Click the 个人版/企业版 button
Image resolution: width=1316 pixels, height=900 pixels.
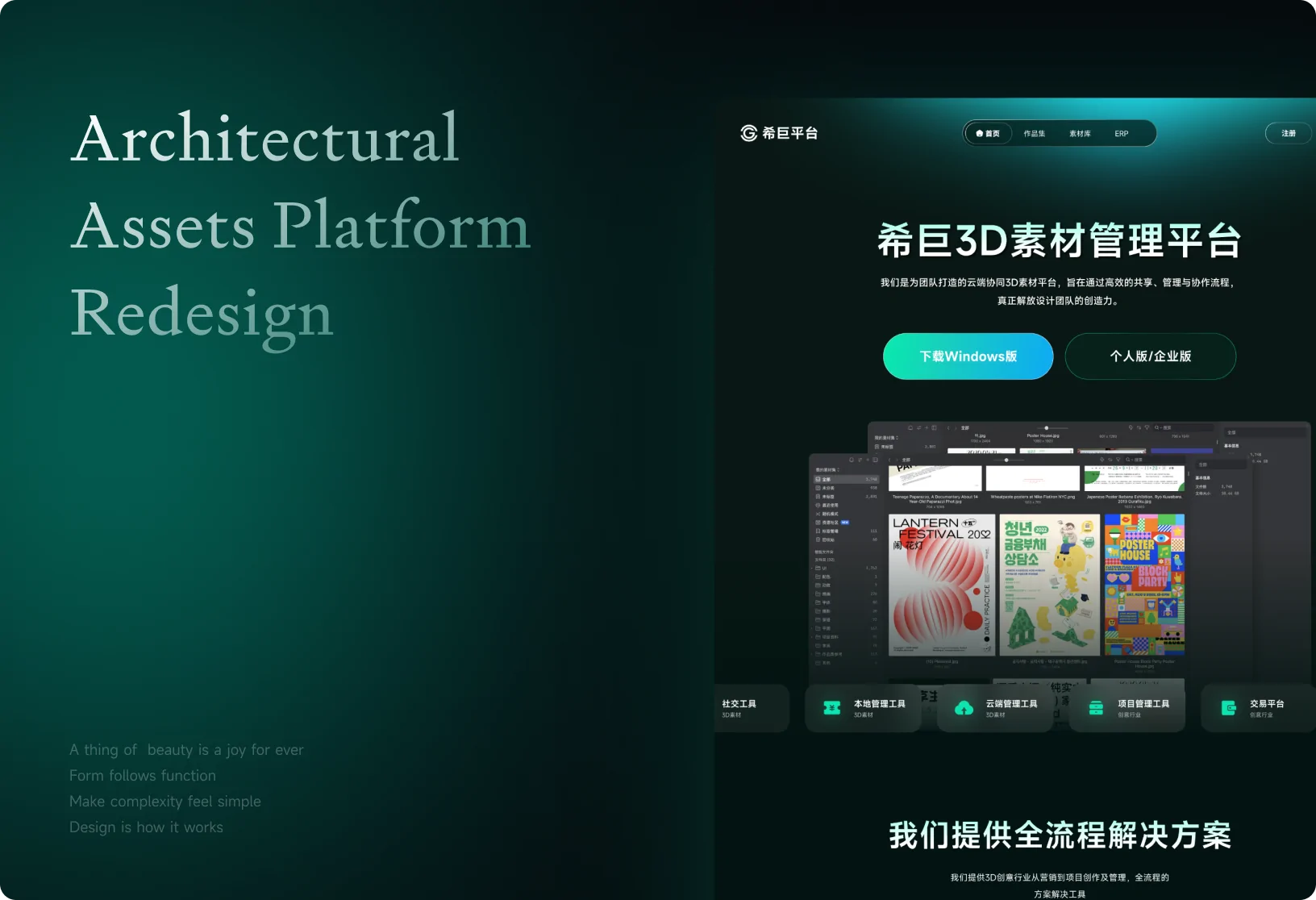[x=1151, y=356]
